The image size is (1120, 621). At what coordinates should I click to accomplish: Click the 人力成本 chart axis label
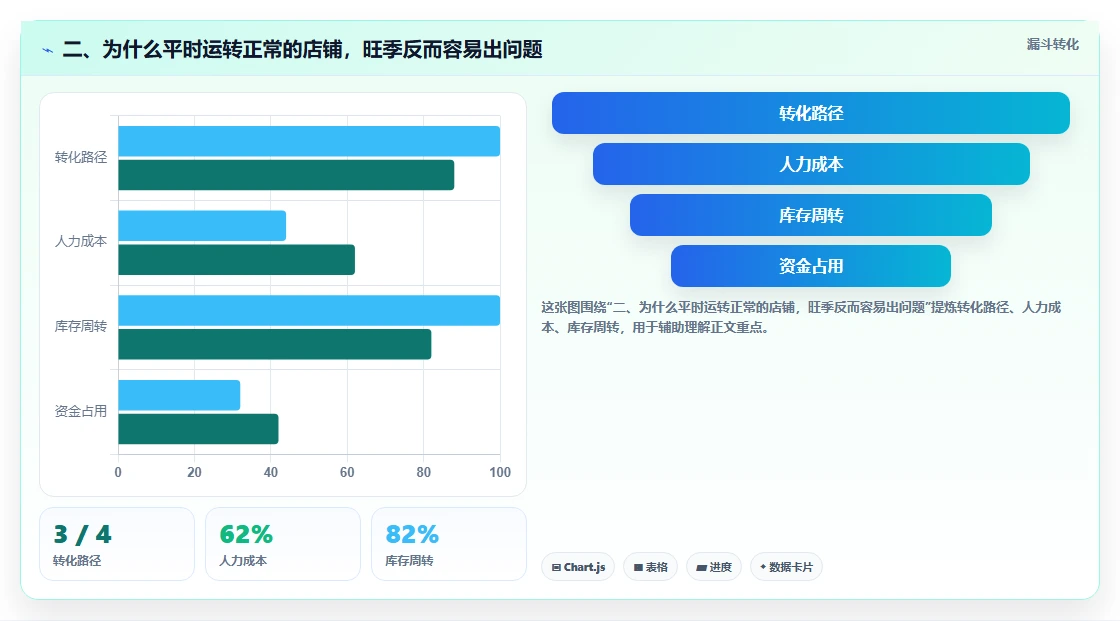[81, 242]
